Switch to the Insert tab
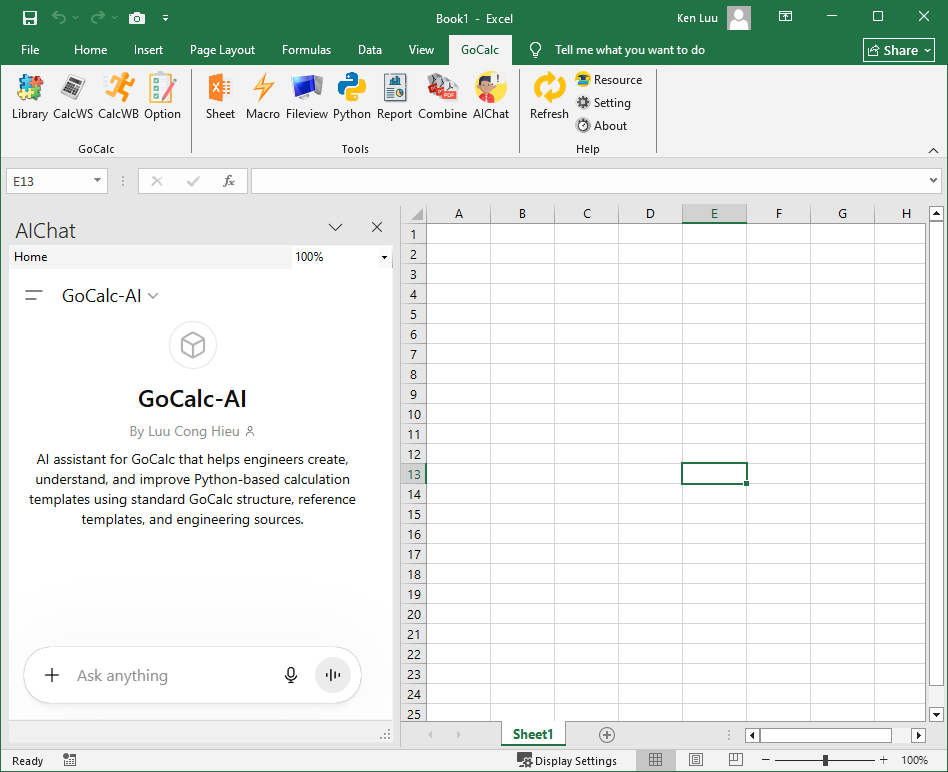Viewport: 948px width, 772px height. pos(148,50)
